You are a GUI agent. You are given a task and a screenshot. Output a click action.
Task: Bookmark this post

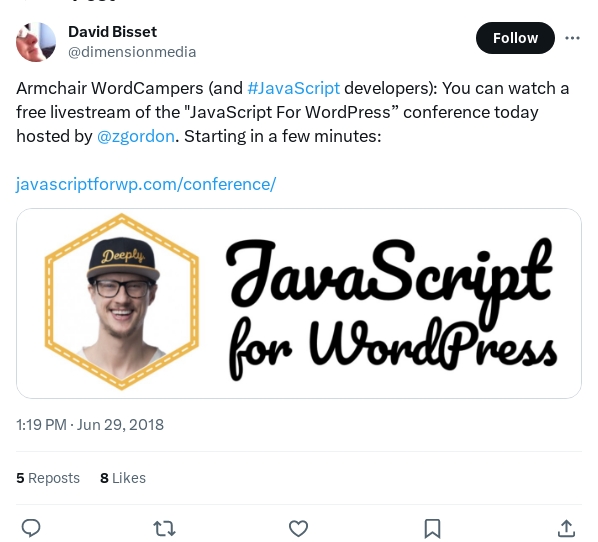(x=432, y=529)
